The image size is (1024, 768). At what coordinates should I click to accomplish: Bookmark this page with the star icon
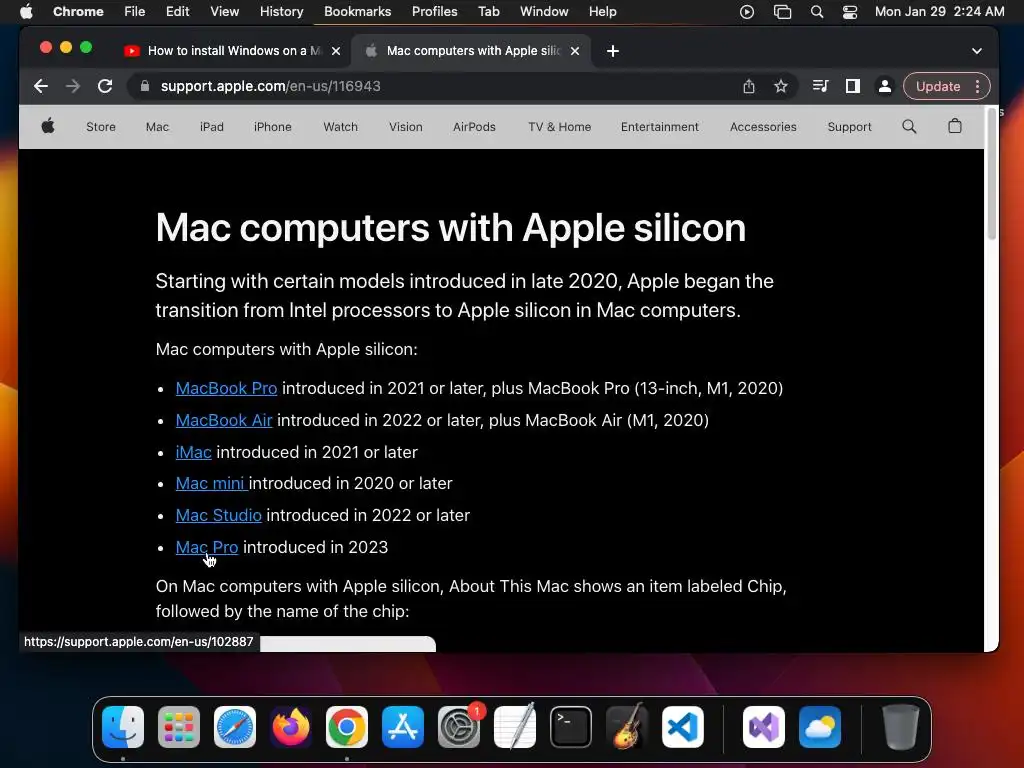pyautogui.click(x=780, y=86)
